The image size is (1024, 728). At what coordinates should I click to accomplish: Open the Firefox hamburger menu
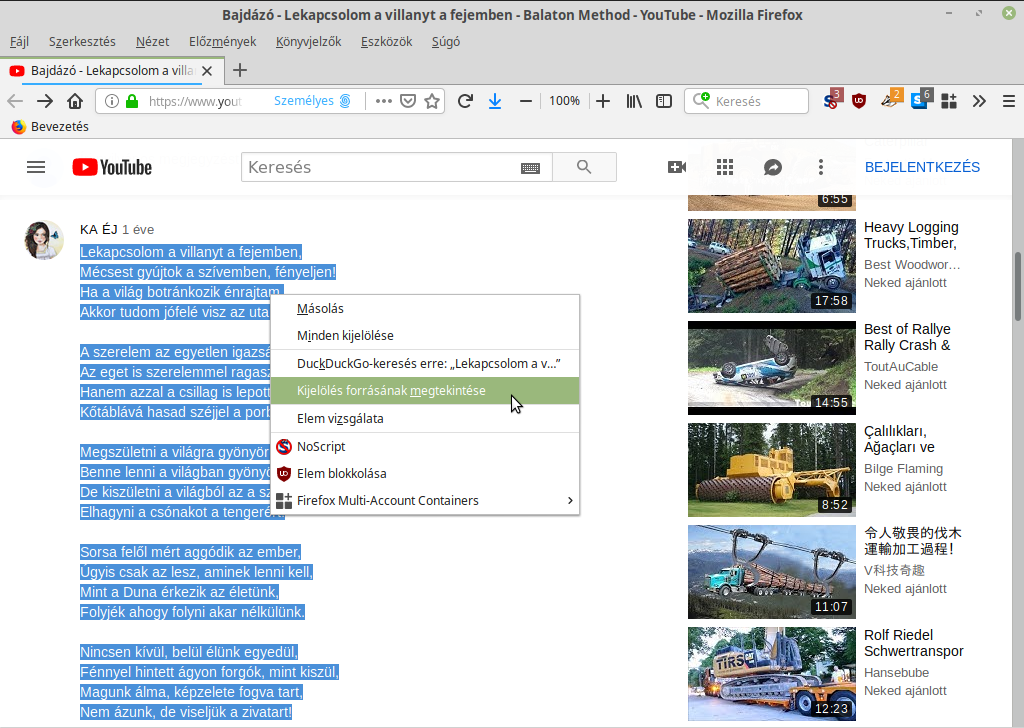pyautogui.click(x=1008, y=101)
